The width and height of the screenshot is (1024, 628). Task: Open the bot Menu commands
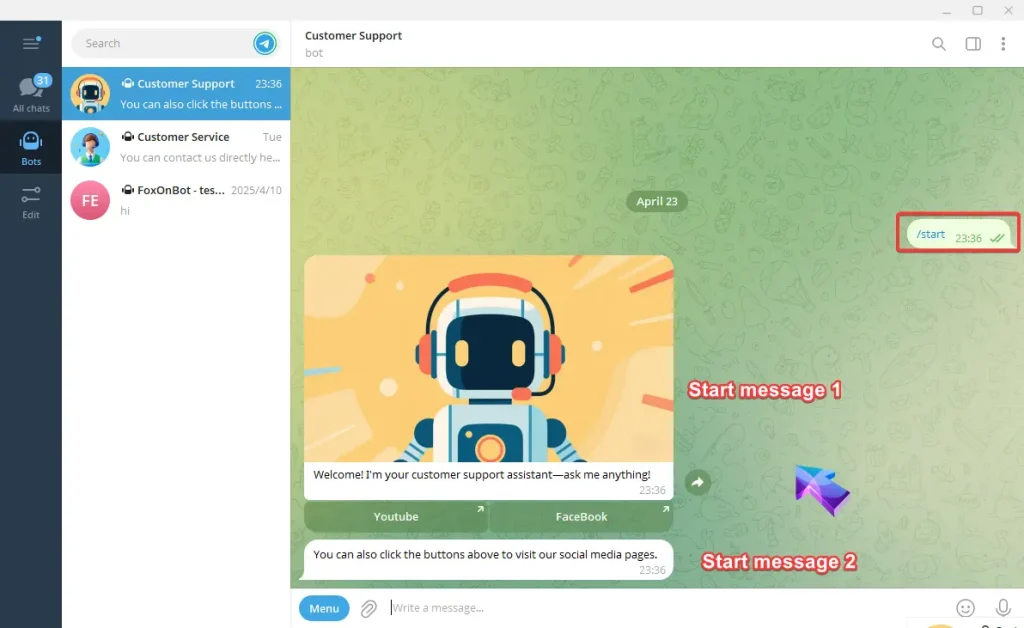pyautogui.click(x=324, y=608)
